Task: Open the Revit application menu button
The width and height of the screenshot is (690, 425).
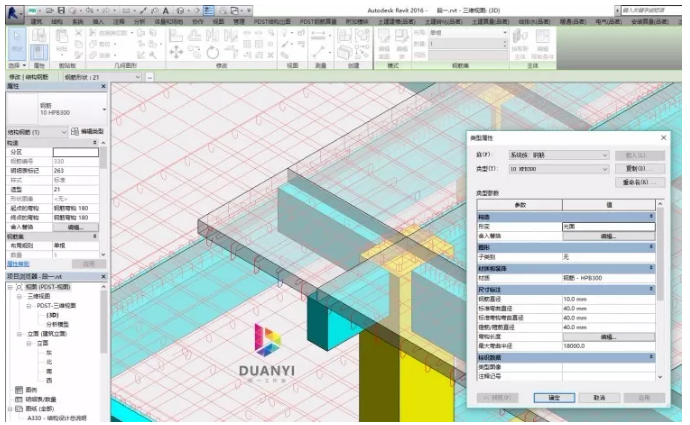Action: coord(14,14)
